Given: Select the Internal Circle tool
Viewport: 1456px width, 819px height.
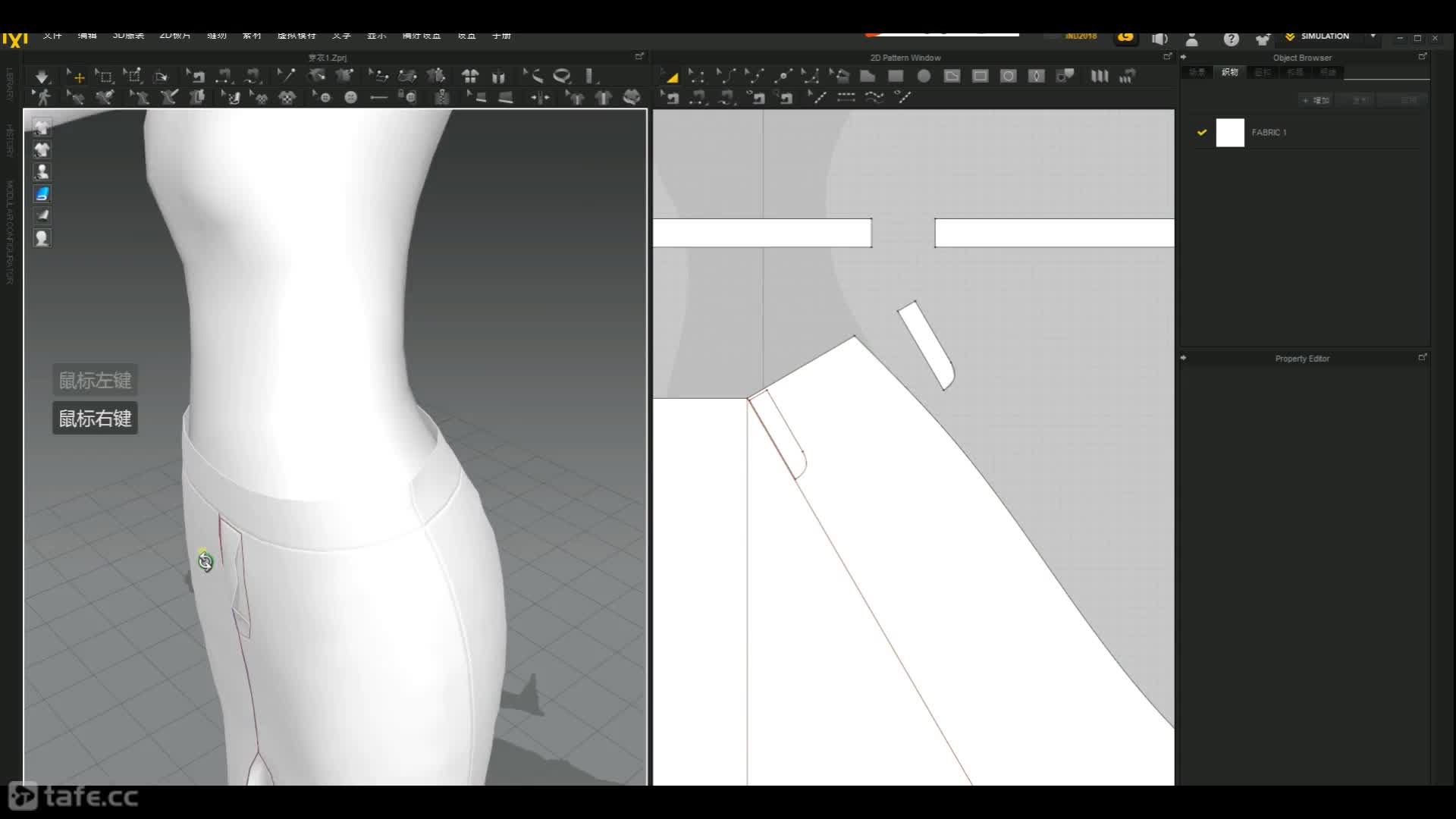Looking at the screenshot, I should (x=1008, y=76).
